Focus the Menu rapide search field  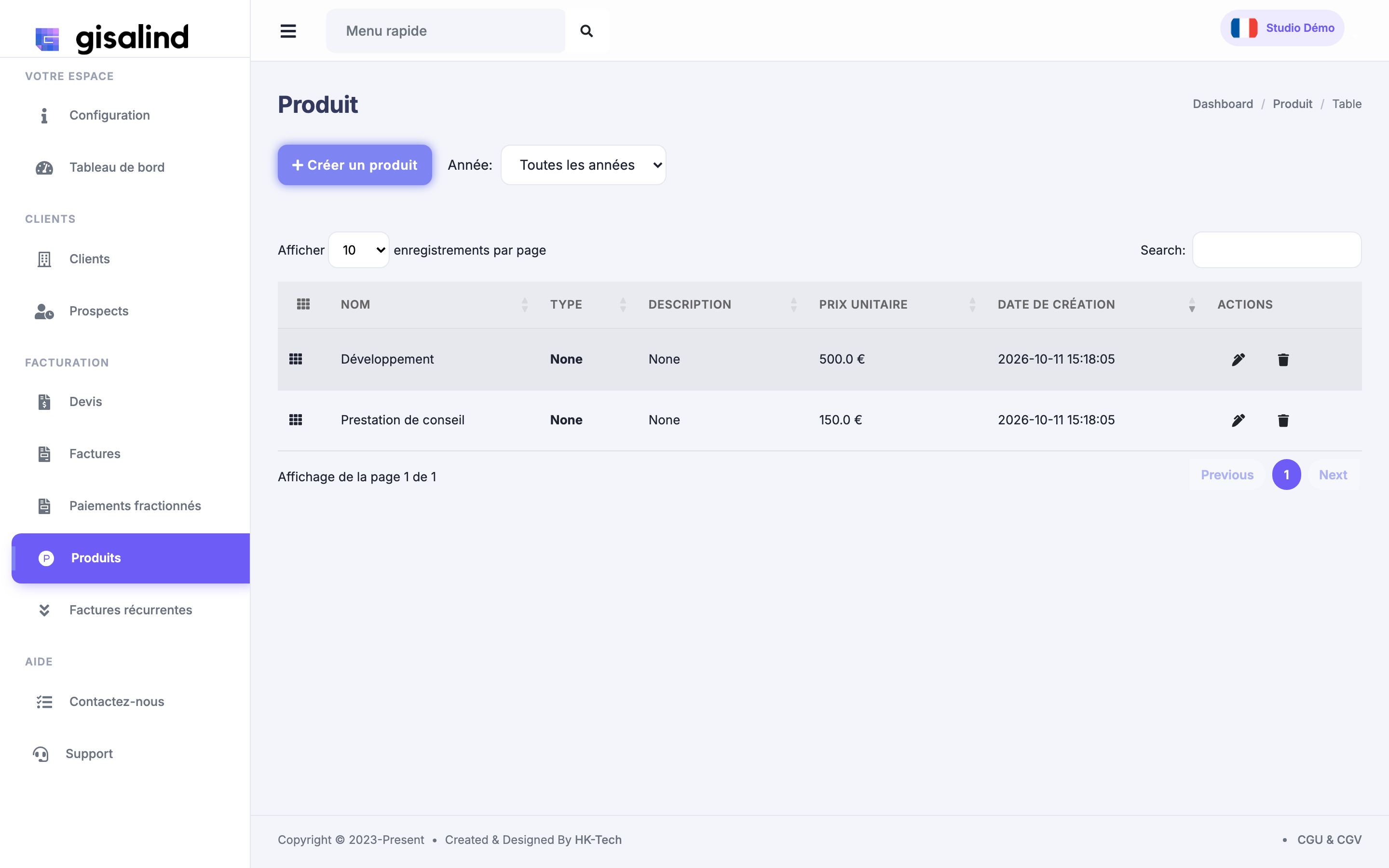pos(446,31)
